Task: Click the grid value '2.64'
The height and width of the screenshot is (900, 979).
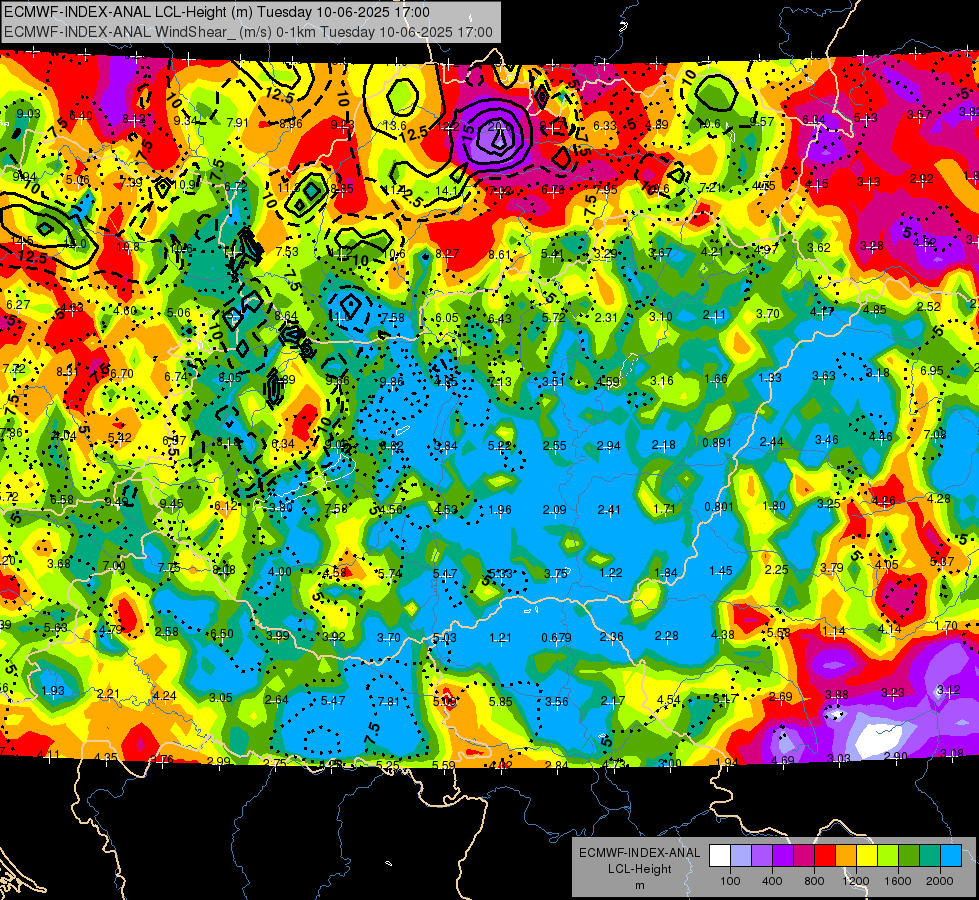Action: tap(277, 700)
